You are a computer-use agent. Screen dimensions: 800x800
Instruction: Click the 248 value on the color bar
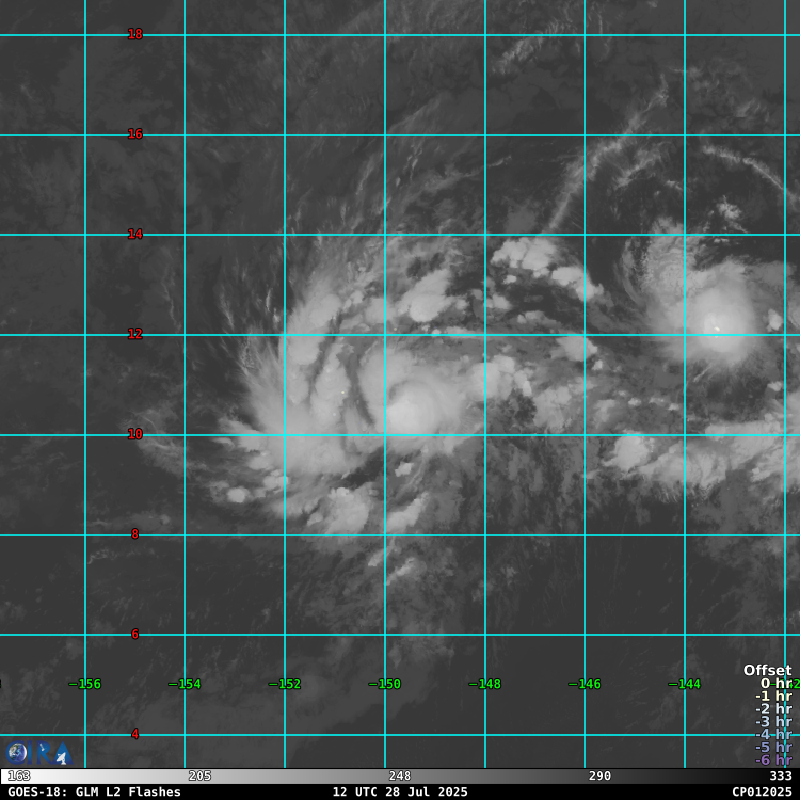[x=400, y=776]
